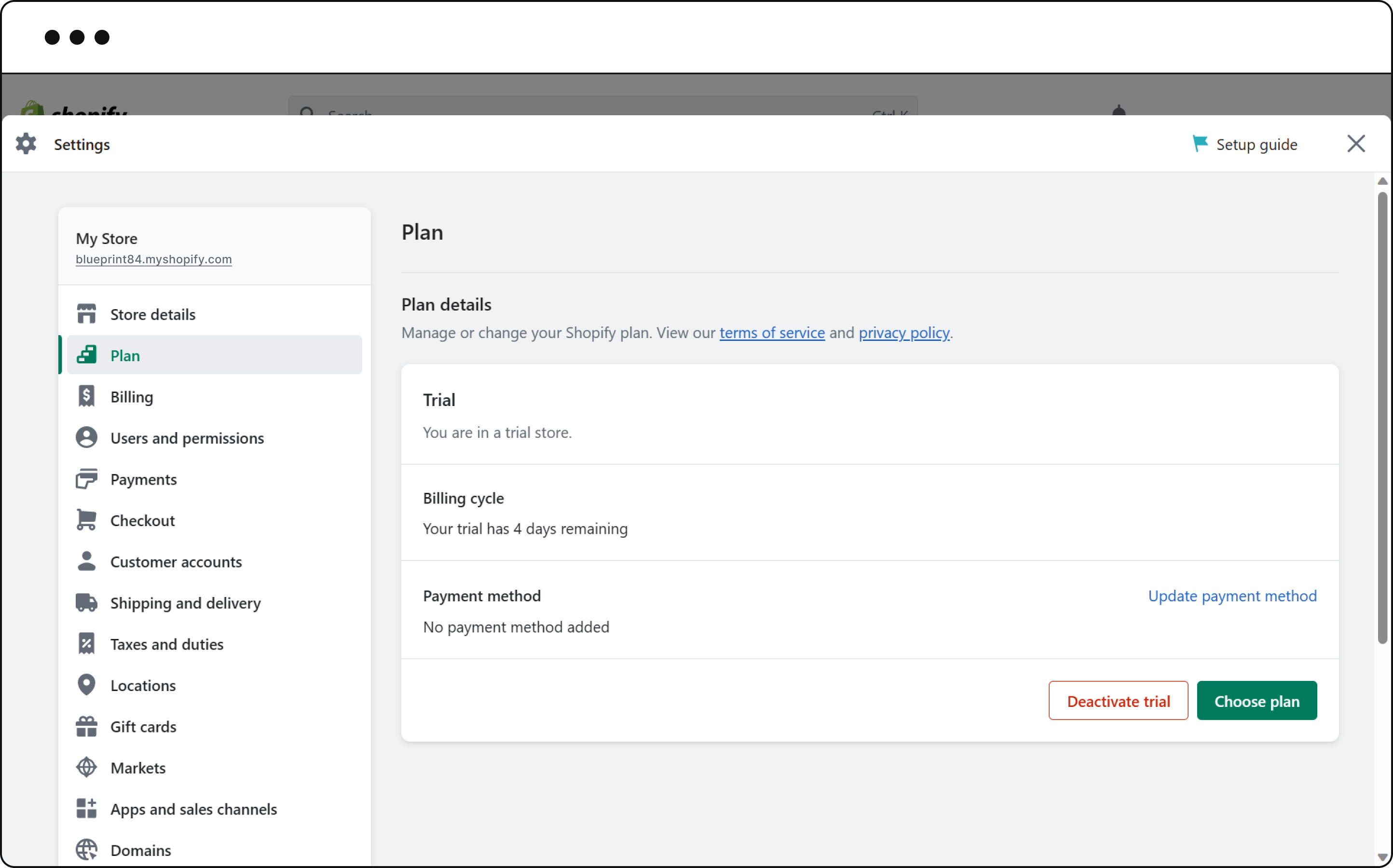Image resolution: width=1393 pixels, height=868 pixels.
Task: Click the Gift cards present icon
Action: [86, 726]
